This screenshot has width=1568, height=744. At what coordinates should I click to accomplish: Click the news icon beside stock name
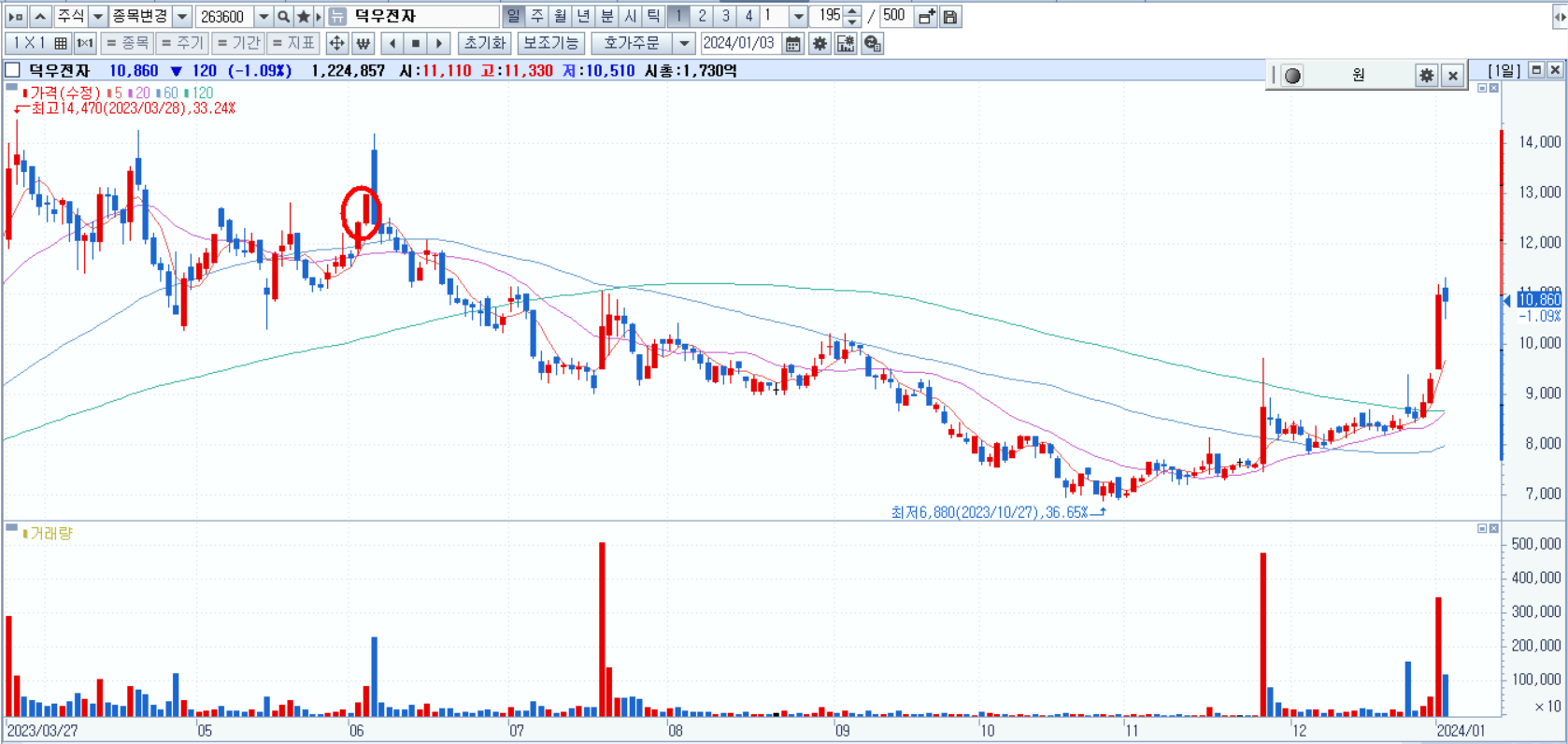tap(337, 17)
